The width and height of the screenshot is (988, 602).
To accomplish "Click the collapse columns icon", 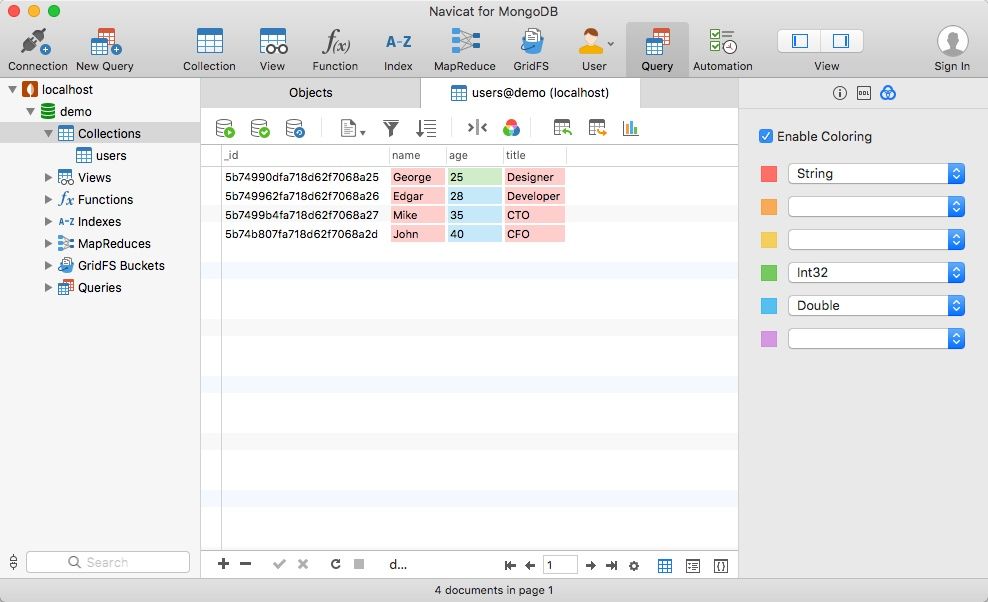I will click(477, 128).
